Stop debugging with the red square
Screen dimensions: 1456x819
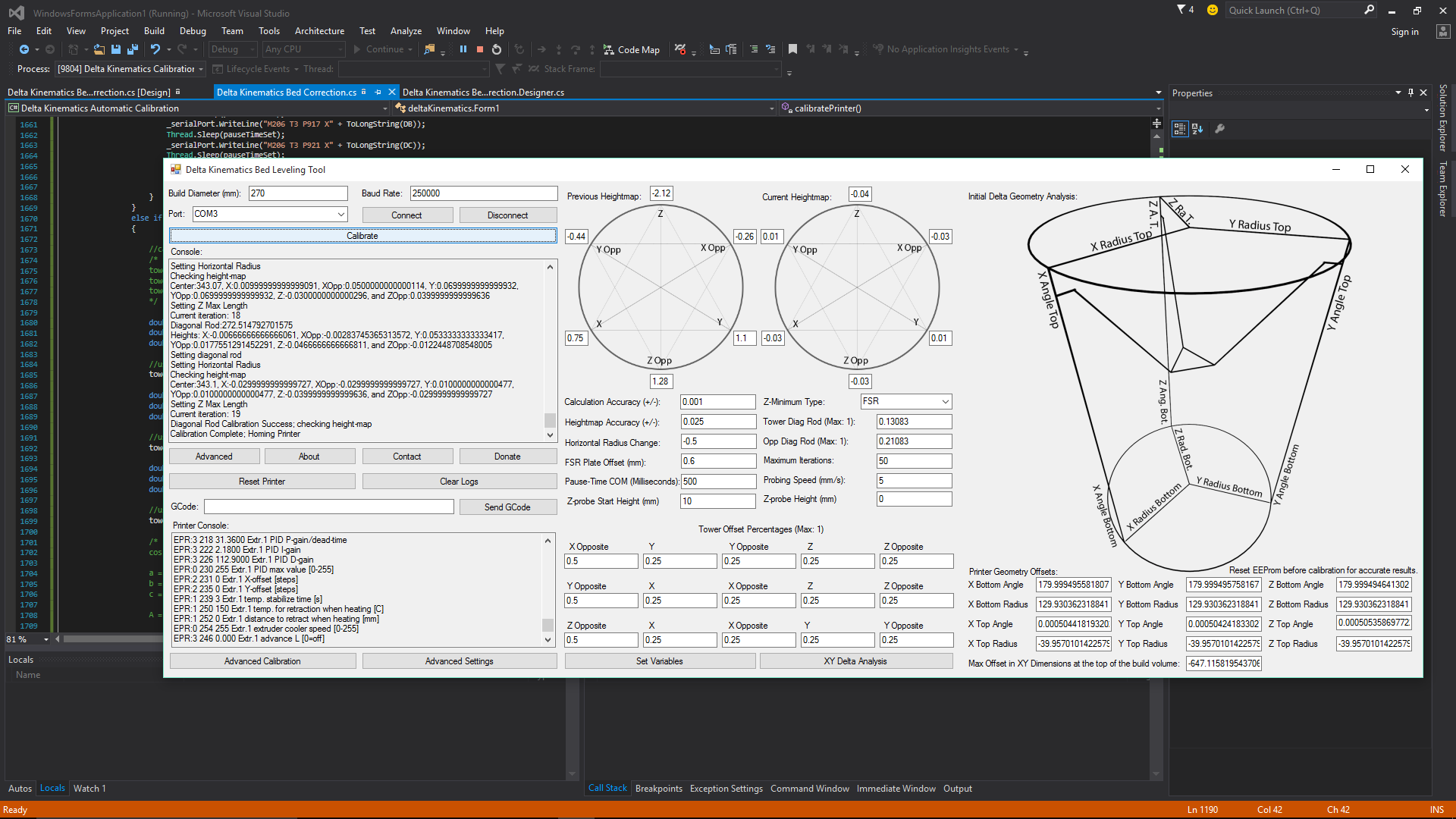(x=480, y=49)
